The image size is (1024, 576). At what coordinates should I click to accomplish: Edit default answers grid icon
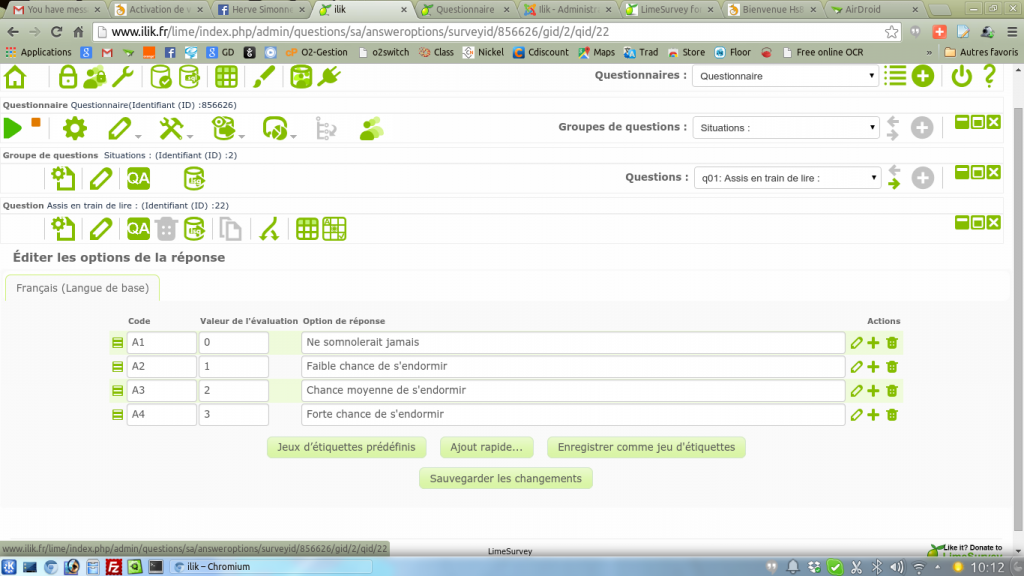point(334,229)
